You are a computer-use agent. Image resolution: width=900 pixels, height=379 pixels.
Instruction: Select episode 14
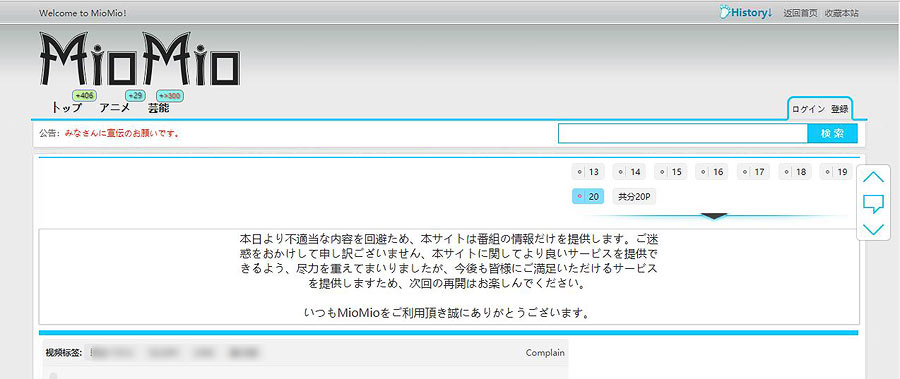pyautogui.click(x=629, y=172)
